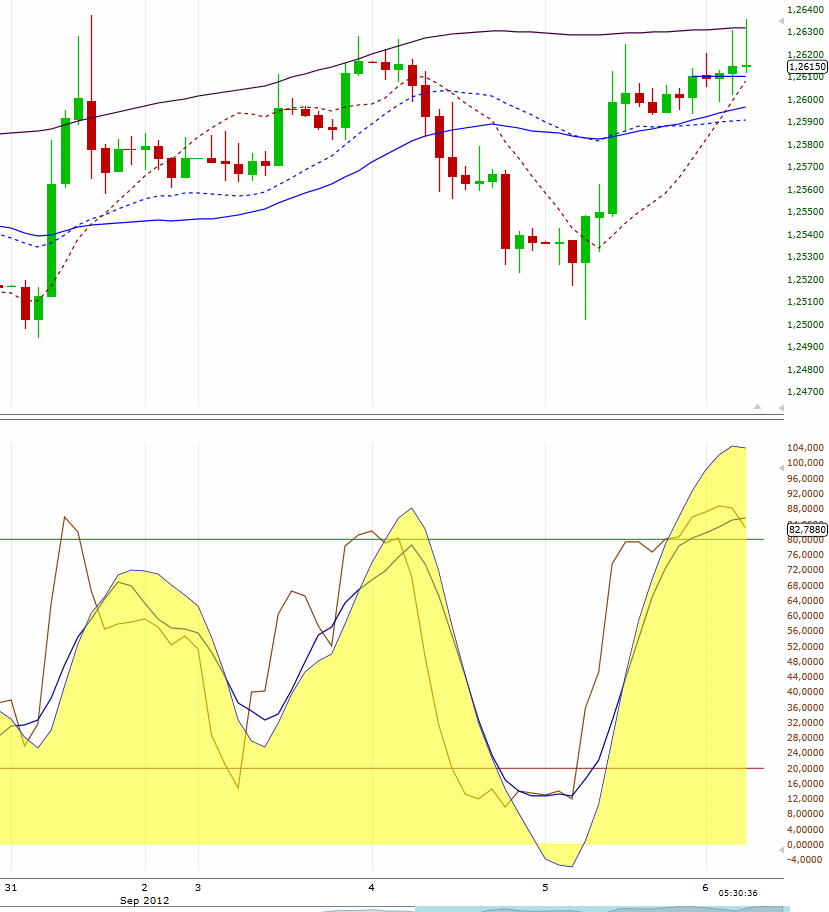Select the Sep 2012 label on the time axis
This screenshot has width=829, height=912.
pyautogui.click(x=145, y=900)
